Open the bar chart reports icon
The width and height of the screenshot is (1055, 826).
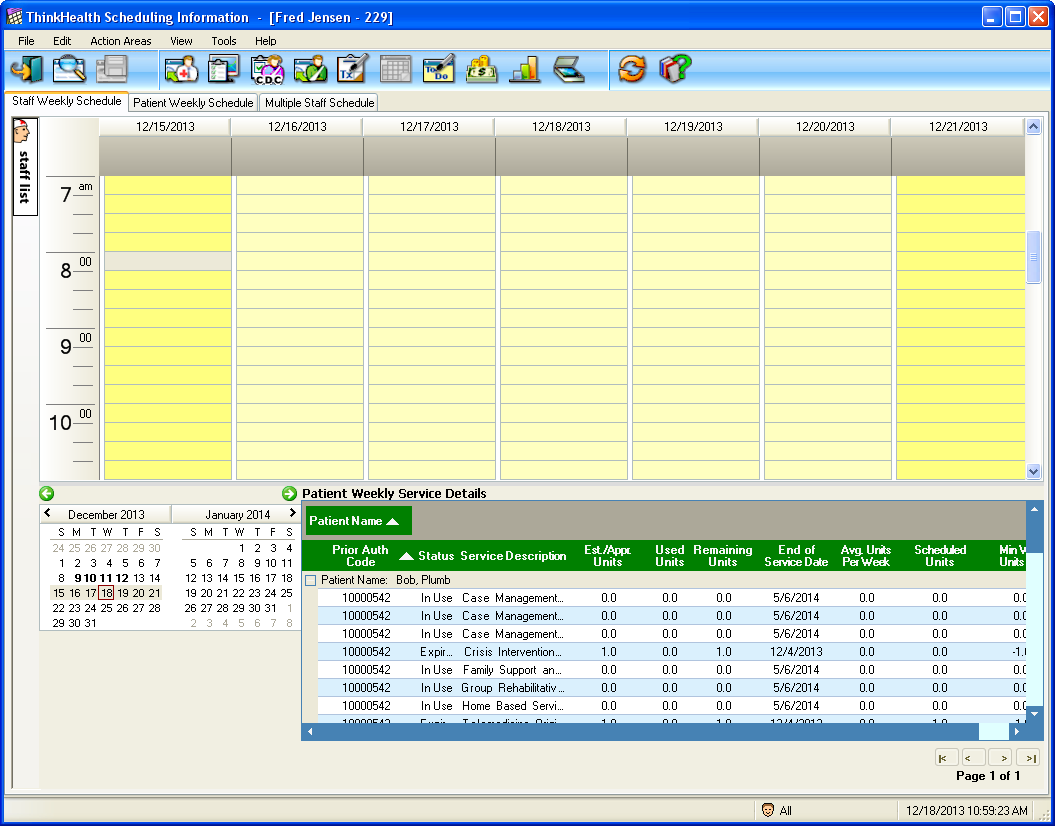pyautogui.click(x=525, y=69)
